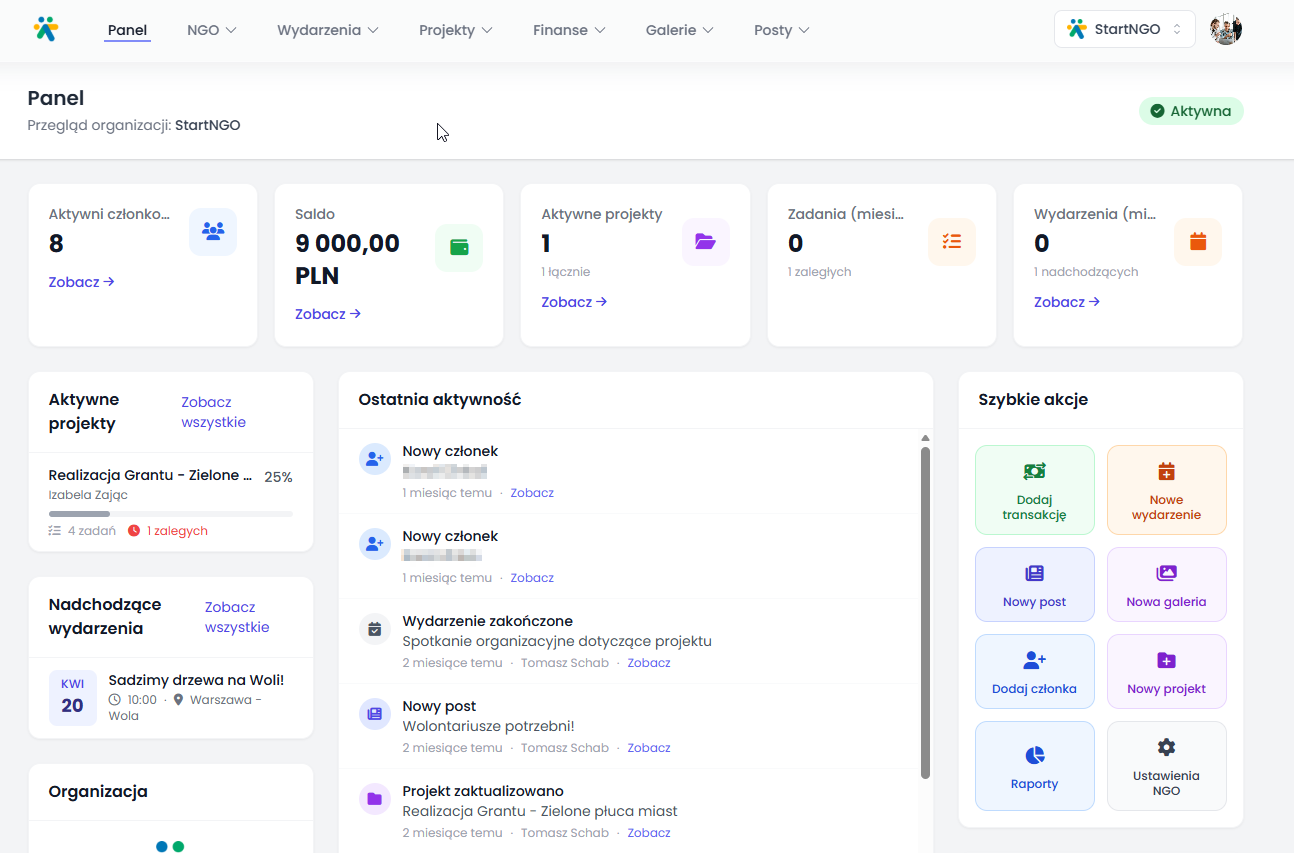The width and height of the screenshot is (1294, 853).
Task: Click the Dodaj transakcję quick action icon
Action: click(1034, 472)
